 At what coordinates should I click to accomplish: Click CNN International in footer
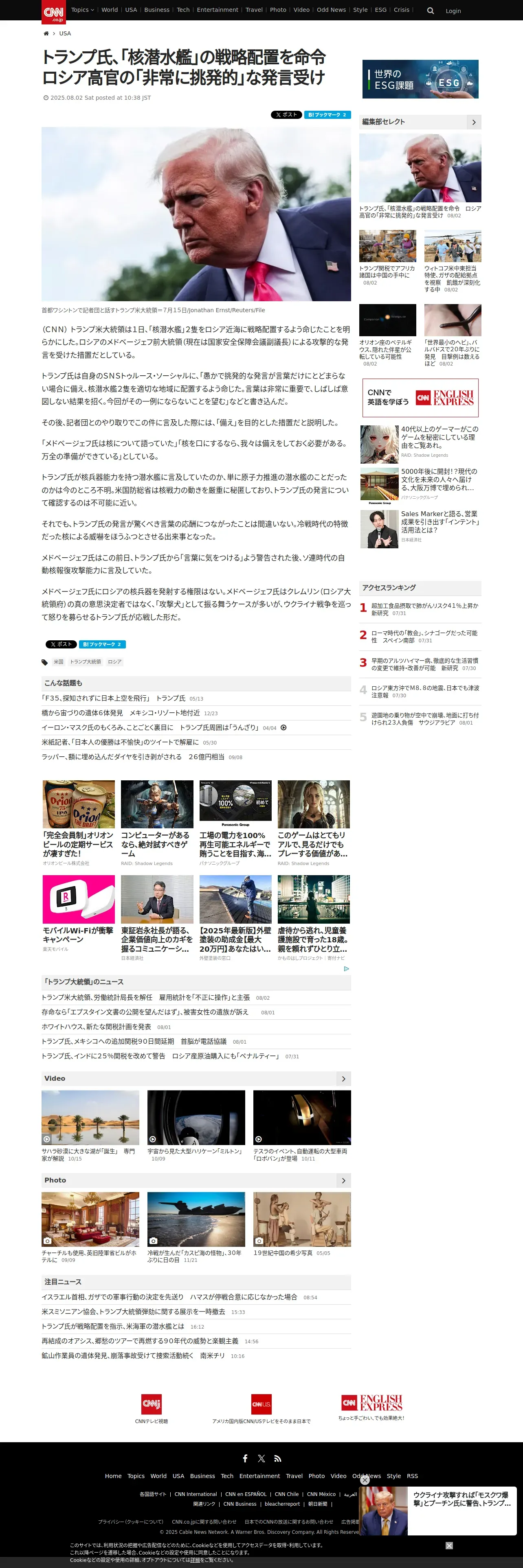pyautogui.click(x=196, y=1494)
